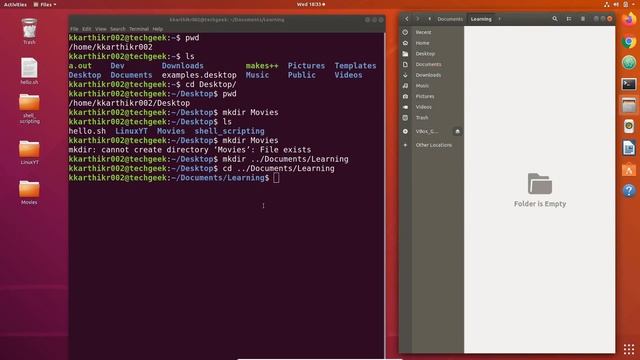This screenshot has height=360, width=640.
Task: Select the shell_scripting folder on desktop
Action: pyautogui.click(x=29, y=109)
